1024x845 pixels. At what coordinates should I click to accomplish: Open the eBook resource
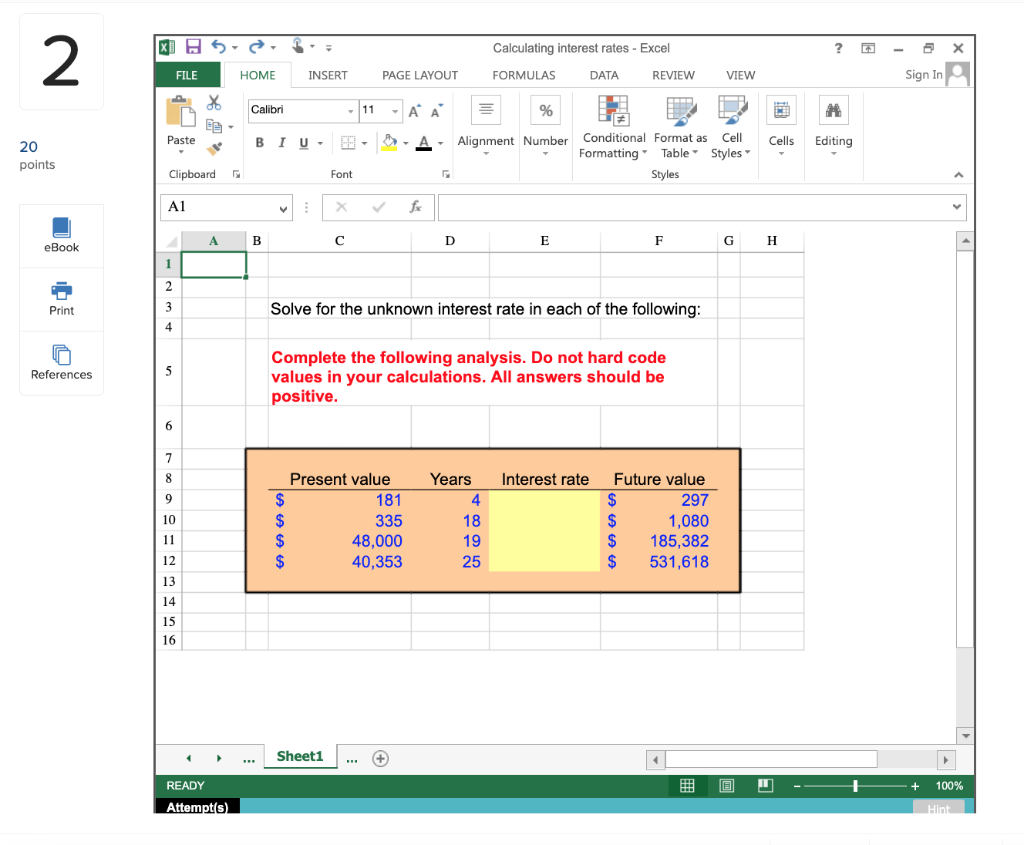(x=61, y=235)
